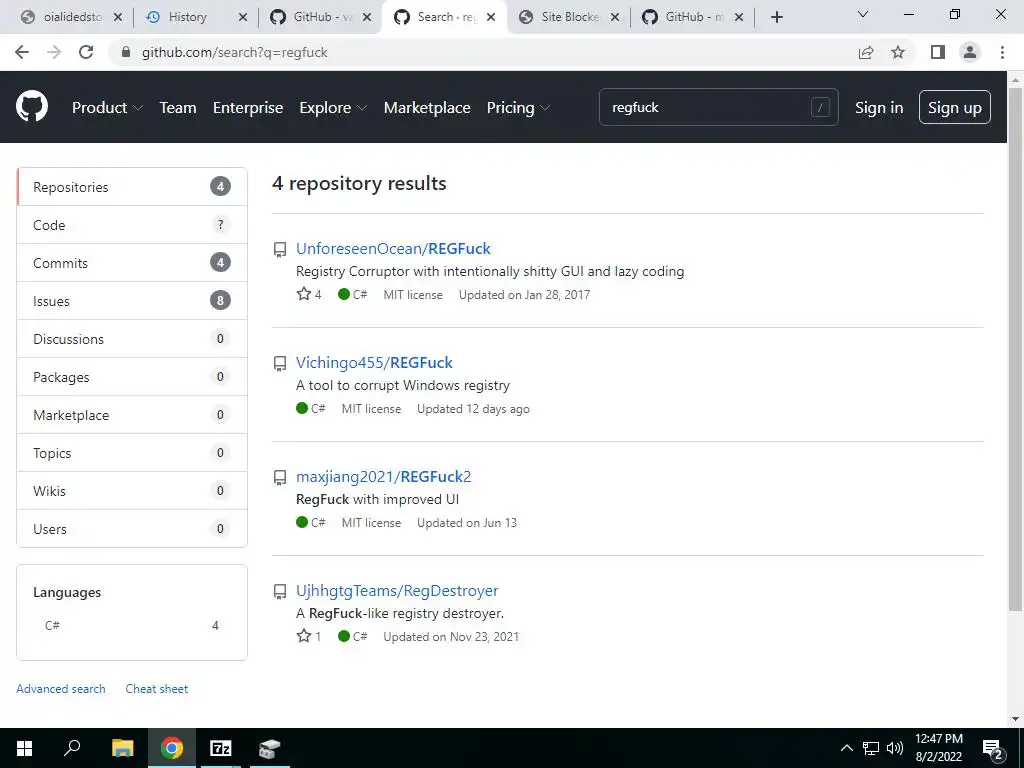Screen dimensions: 1024x768
Task: Switch to the History tab
Action: pyautogui.click(x=187, y=17)
